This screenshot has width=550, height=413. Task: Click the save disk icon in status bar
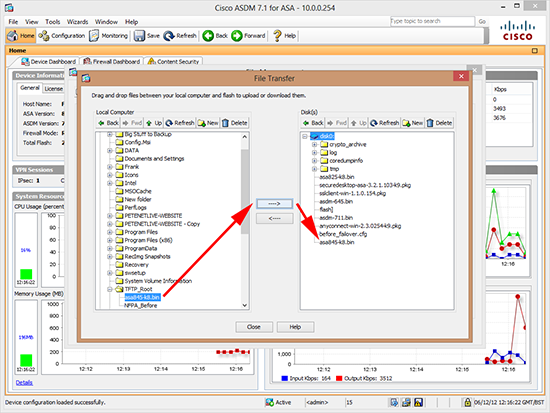click(418, 402)
